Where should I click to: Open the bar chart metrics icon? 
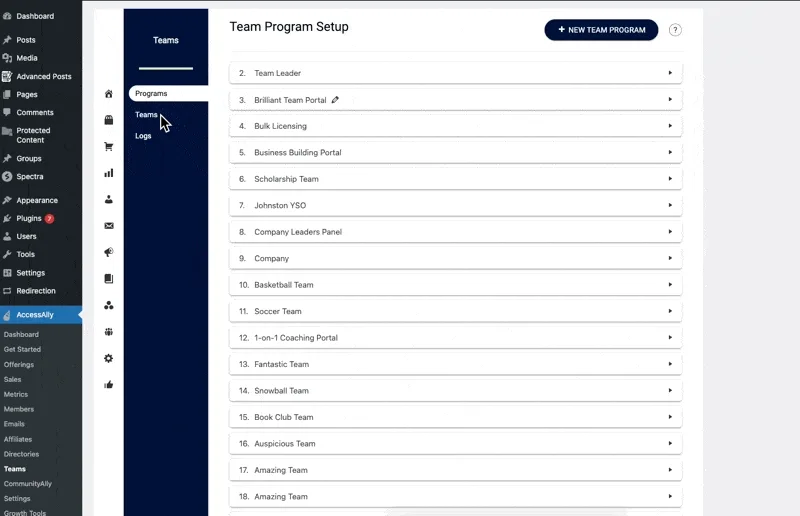coord(109,173)
